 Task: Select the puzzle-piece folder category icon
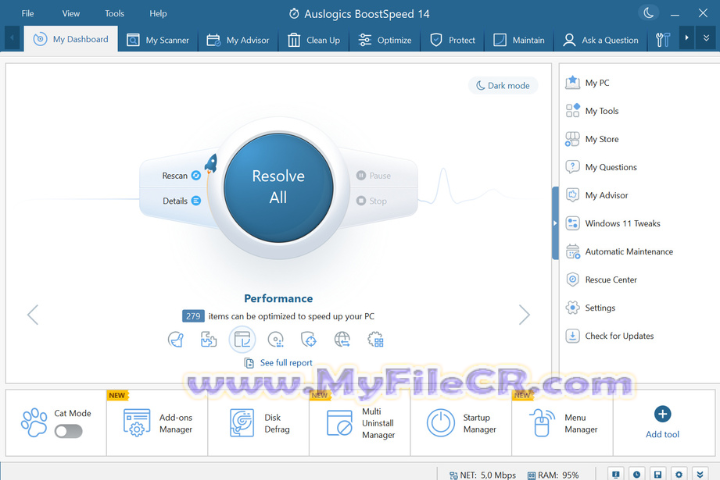208,339
